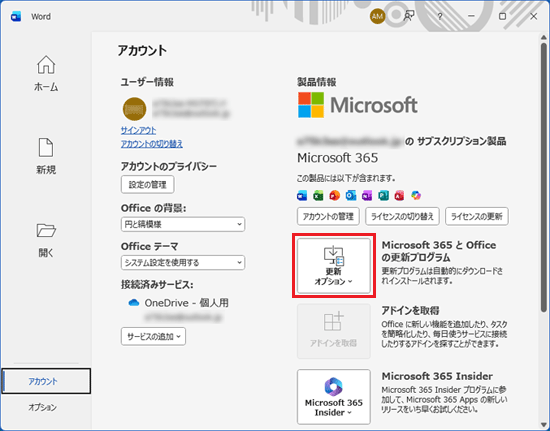Click the Microsoft 365 product name text
This screenshot has height=431, width=550.
[337, 158]
